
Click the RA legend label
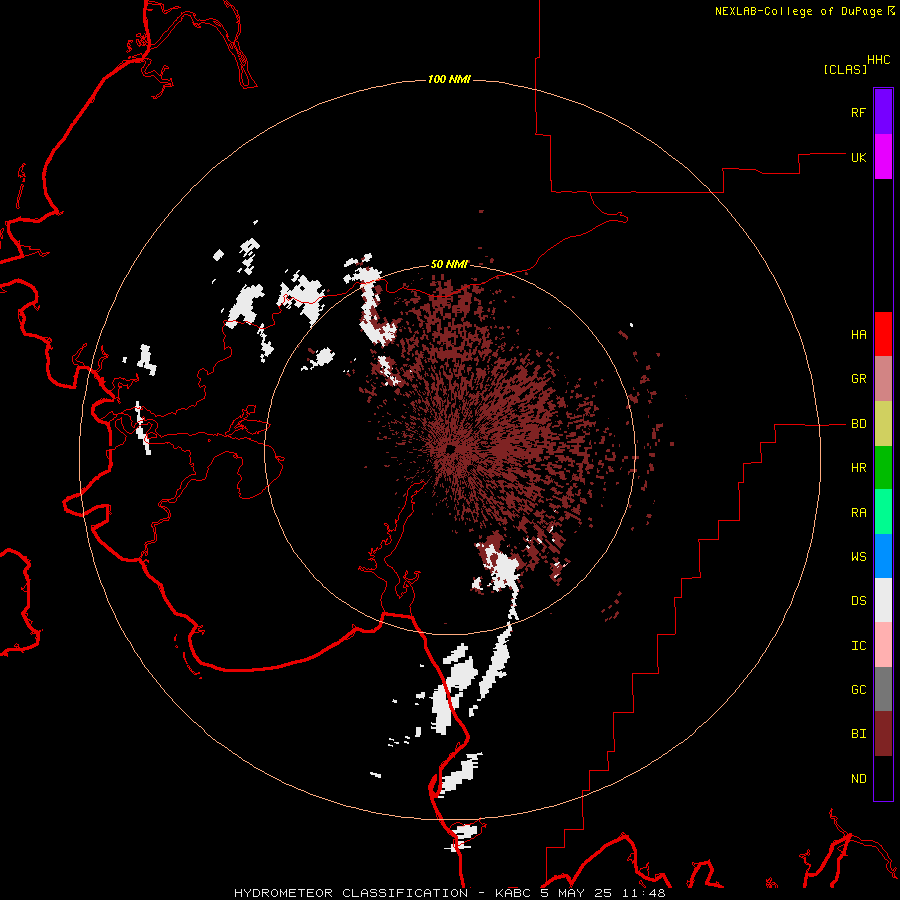click(x=858, y=512)
